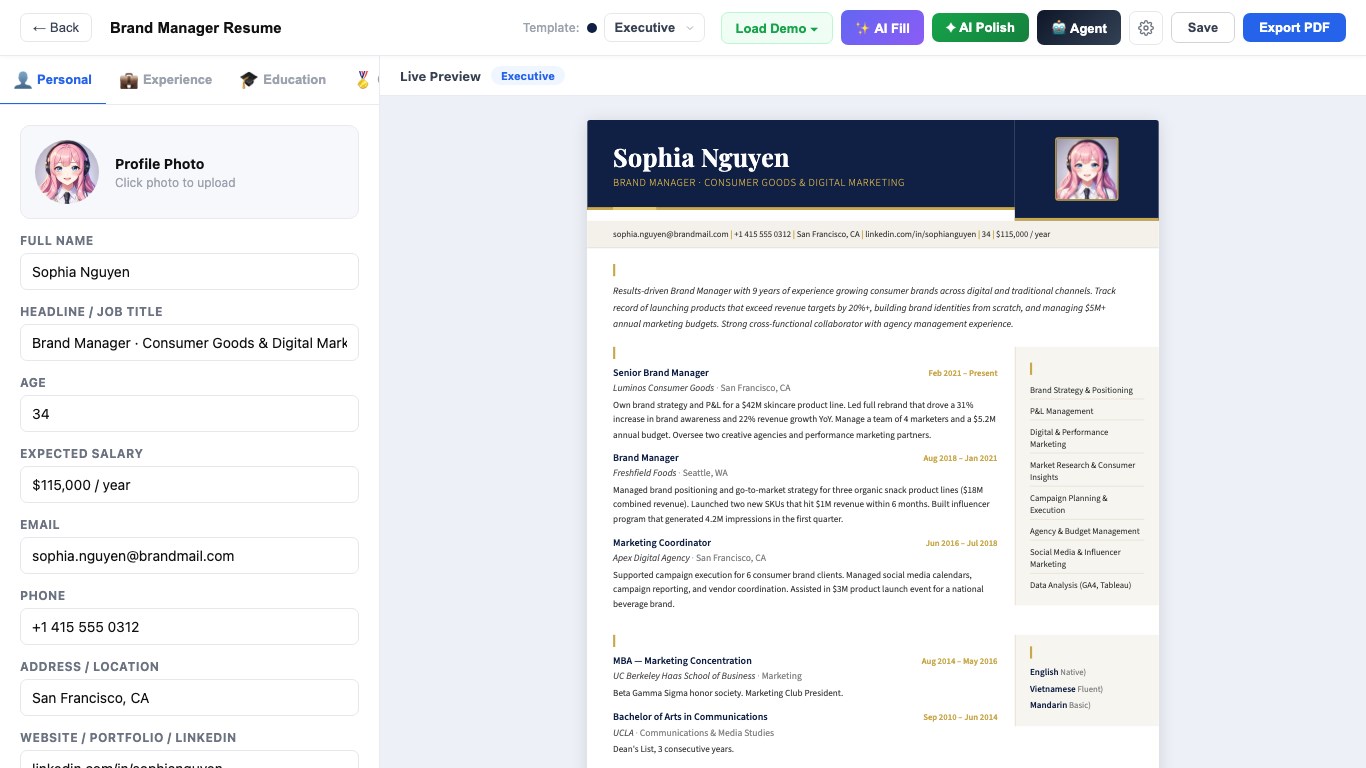The image size is (1366, 768).
Task: Click UC Berkeley Haas School of Business
Action: [684, 676]
